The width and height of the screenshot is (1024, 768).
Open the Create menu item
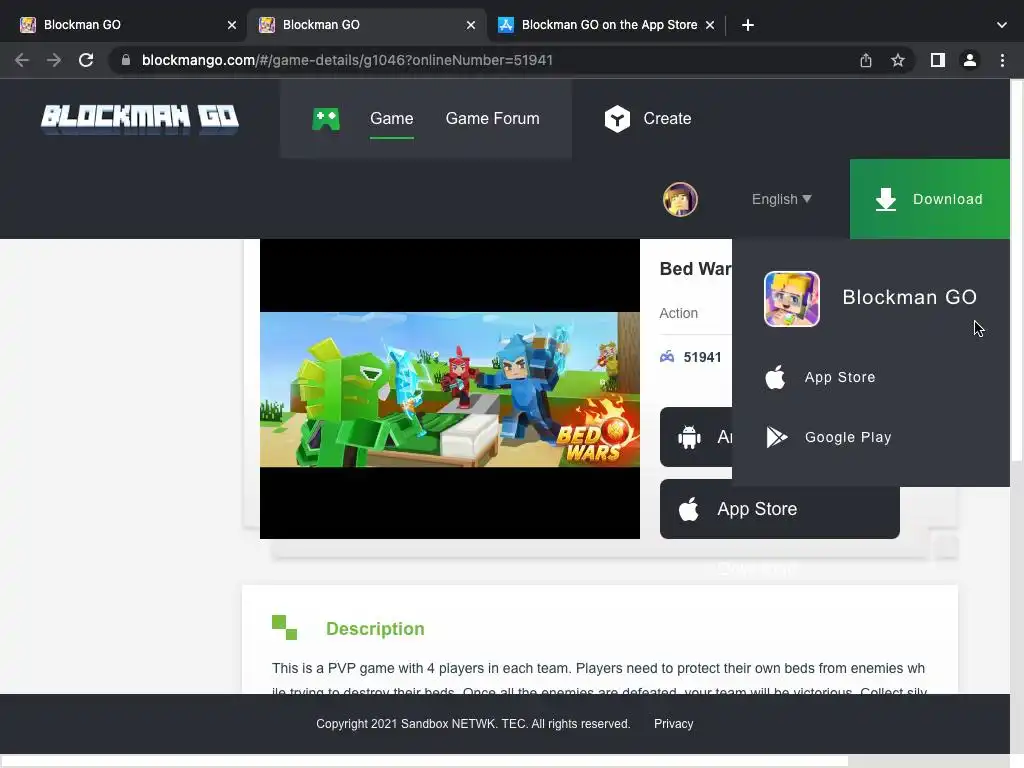point(667,119)
